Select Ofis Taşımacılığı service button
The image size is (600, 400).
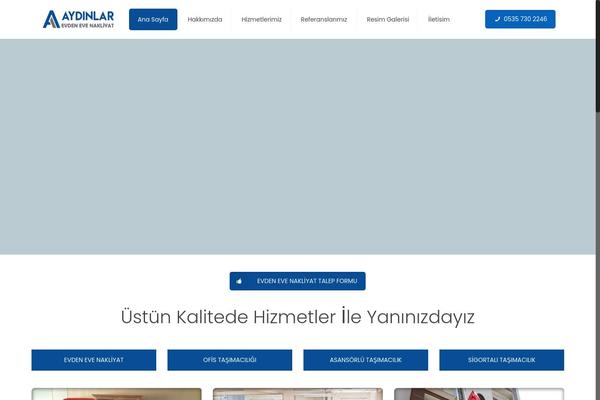point(230,360)
